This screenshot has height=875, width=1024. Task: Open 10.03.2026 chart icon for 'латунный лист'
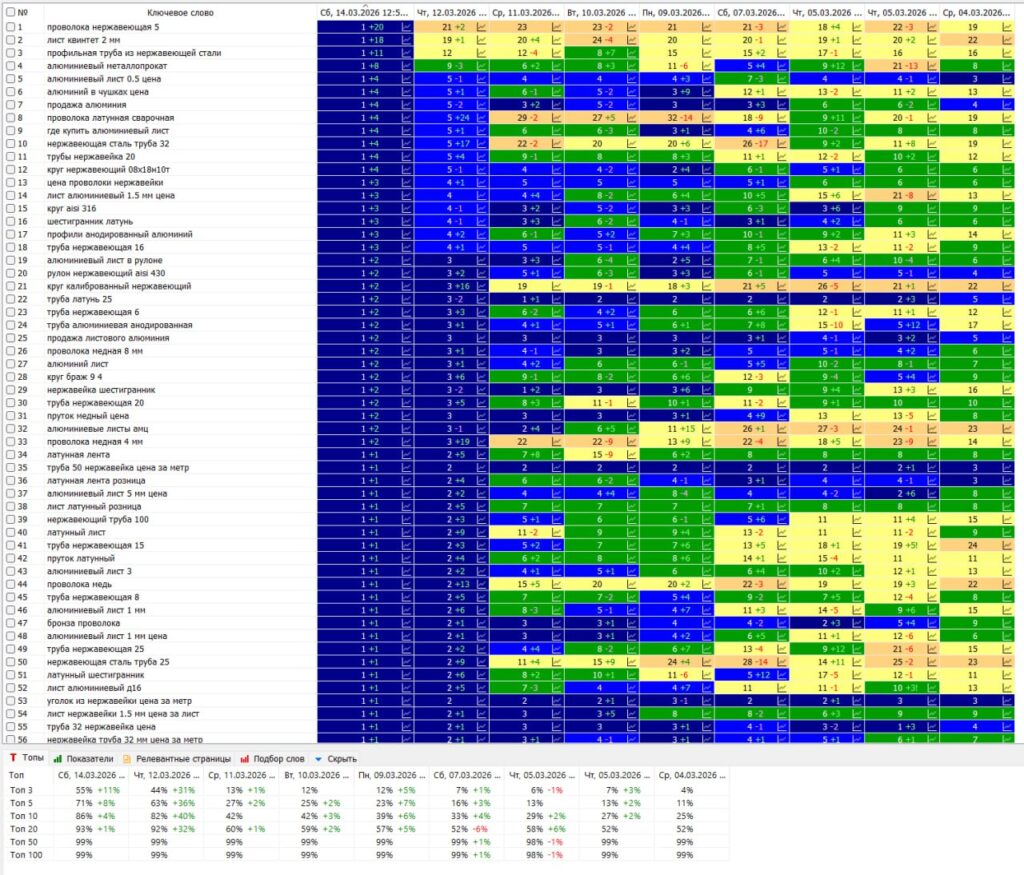tap(632, 532)
